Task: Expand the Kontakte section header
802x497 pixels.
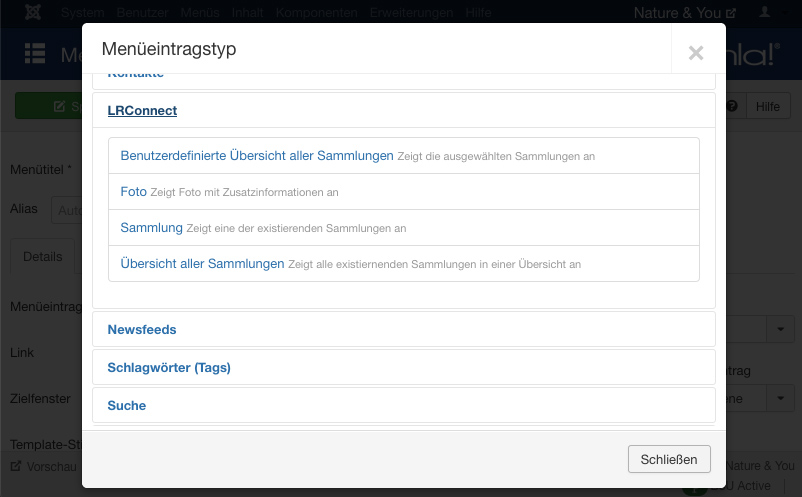Action: coord(136,76)
